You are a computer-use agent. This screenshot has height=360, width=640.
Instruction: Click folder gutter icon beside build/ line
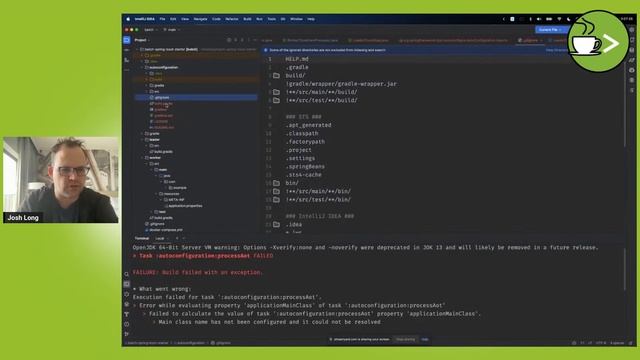(276, 76)
